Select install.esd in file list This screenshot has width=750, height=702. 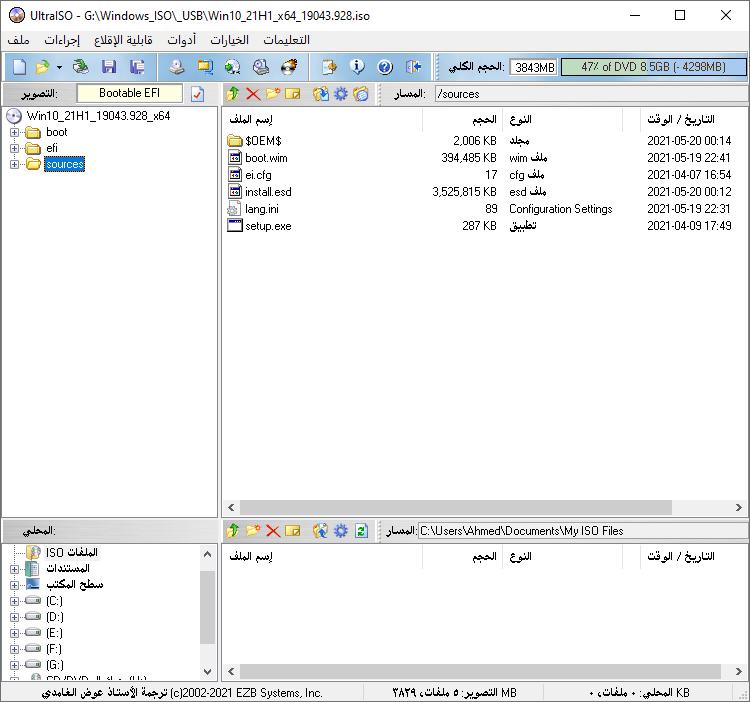pos(268,192)
